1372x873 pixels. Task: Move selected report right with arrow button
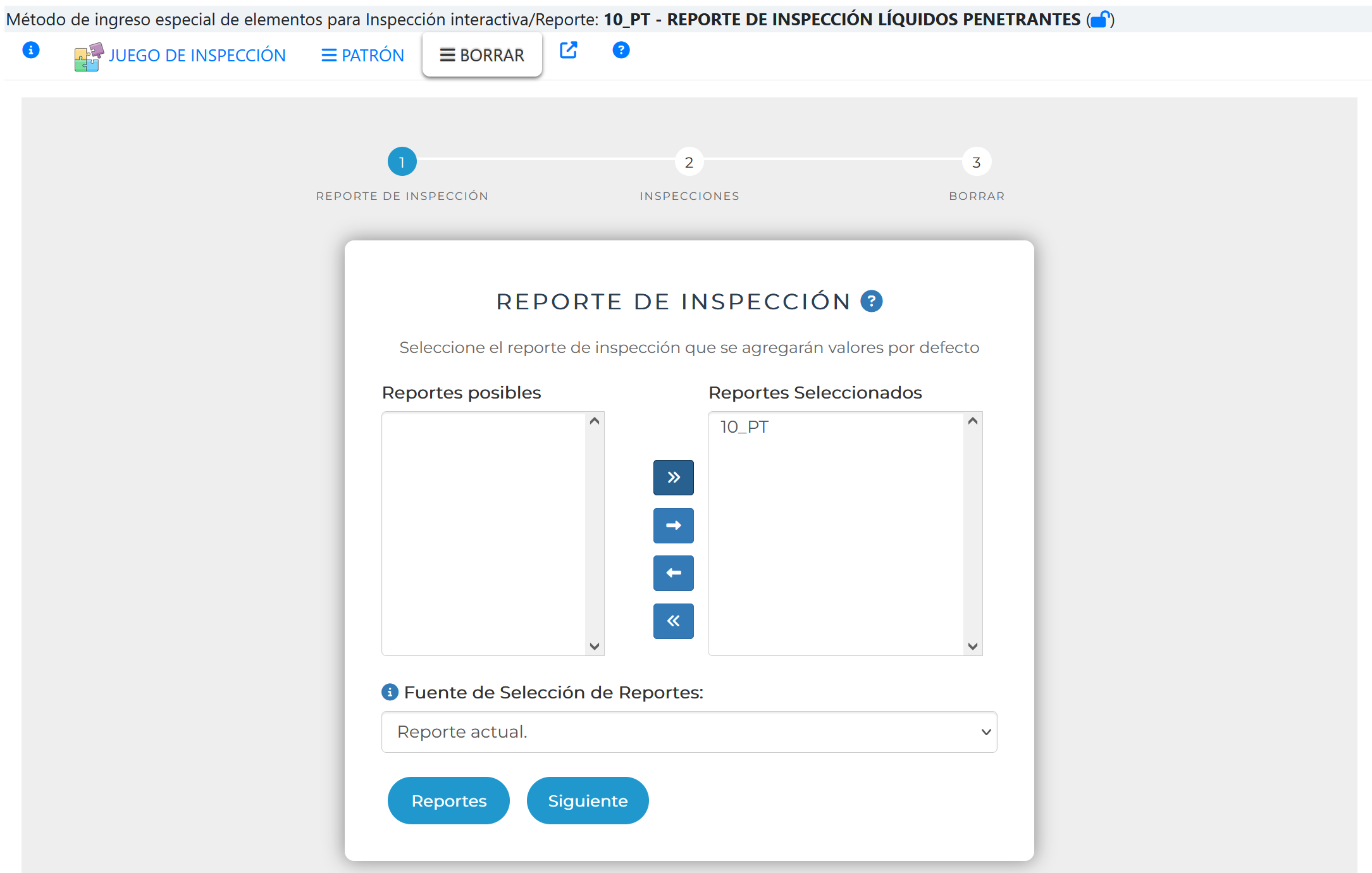coord(673,525)
